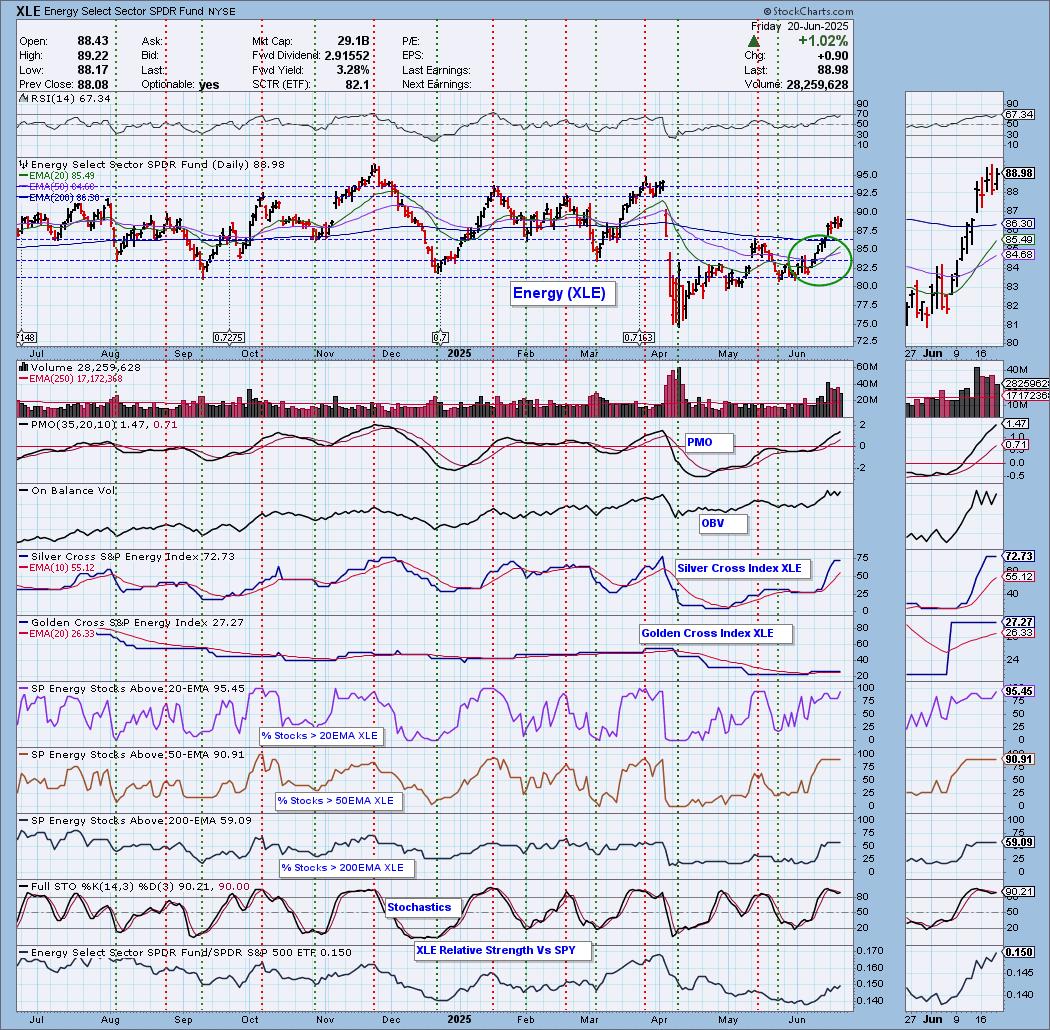Viewport: 1050px width, 1030px height.
Task: Click the Prev Close value 88.08
Action: click(x=92, y=85)
